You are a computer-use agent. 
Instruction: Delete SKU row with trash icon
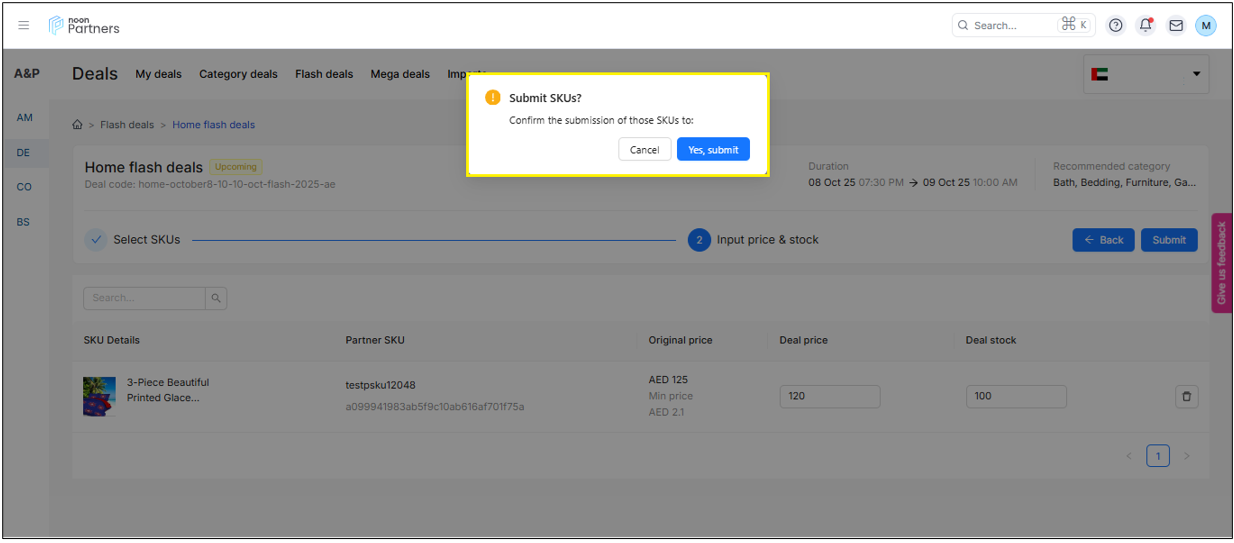tap(1186, 397)
